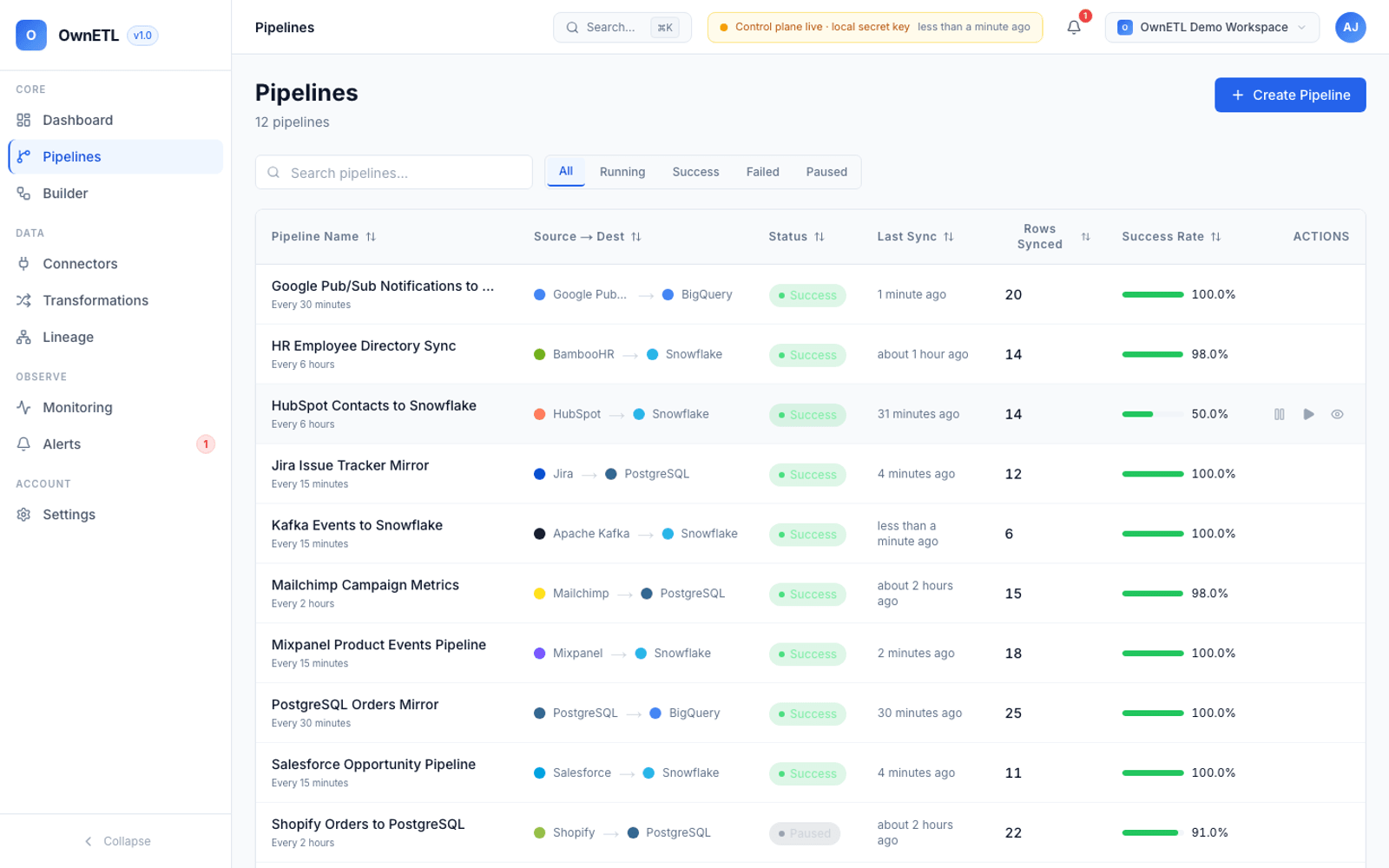The width and height of the screenshot is (1389, 868).
Task: Open Mailchimp Campaign Metrics pipeline
Action: [x=365, y=586]
